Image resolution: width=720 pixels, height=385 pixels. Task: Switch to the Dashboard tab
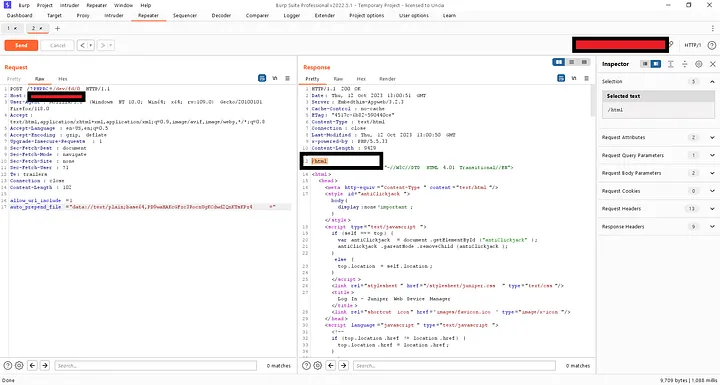tap(19, 16)
